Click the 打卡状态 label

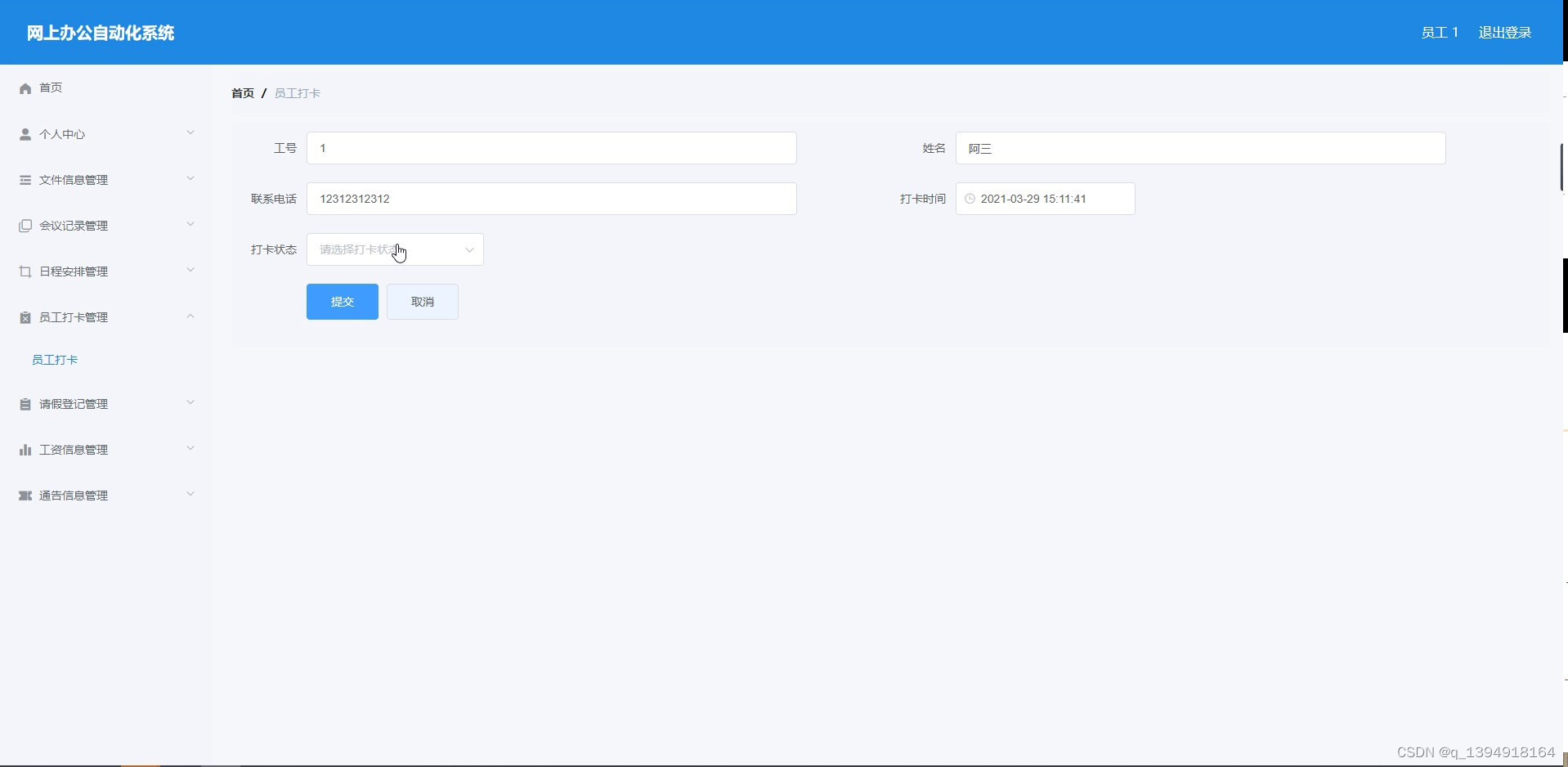coord(274,249)
